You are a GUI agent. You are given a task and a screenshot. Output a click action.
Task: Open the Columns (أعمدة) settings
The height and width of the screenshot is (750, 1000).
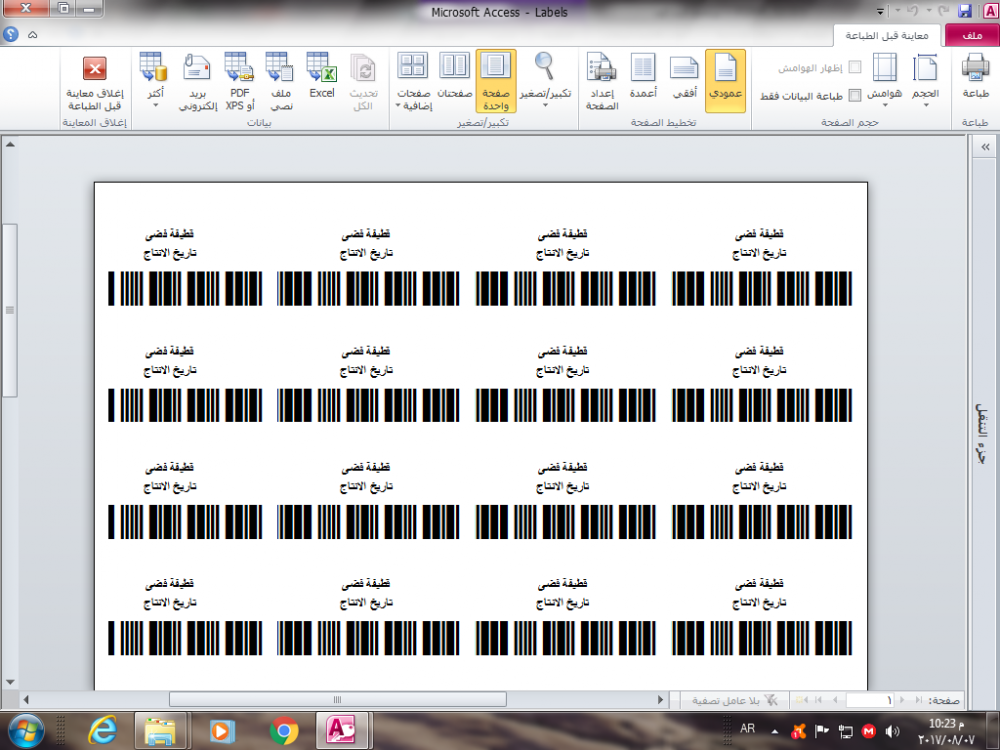tap(643, 77)
